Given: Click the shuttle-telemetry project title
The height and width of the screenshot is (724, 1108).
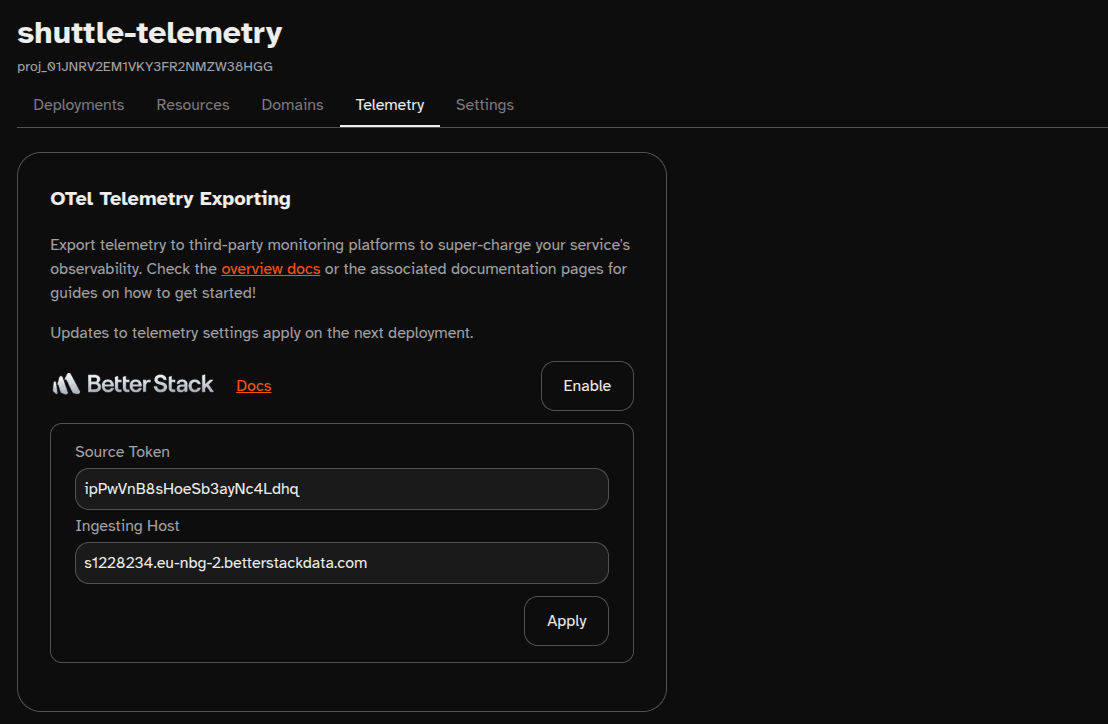Looking at the screenshot, I should (150, 33).
